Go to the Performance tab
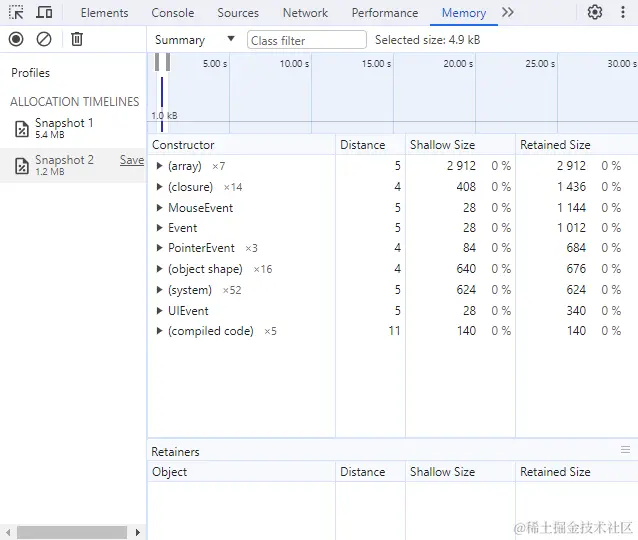 [385, 13]
